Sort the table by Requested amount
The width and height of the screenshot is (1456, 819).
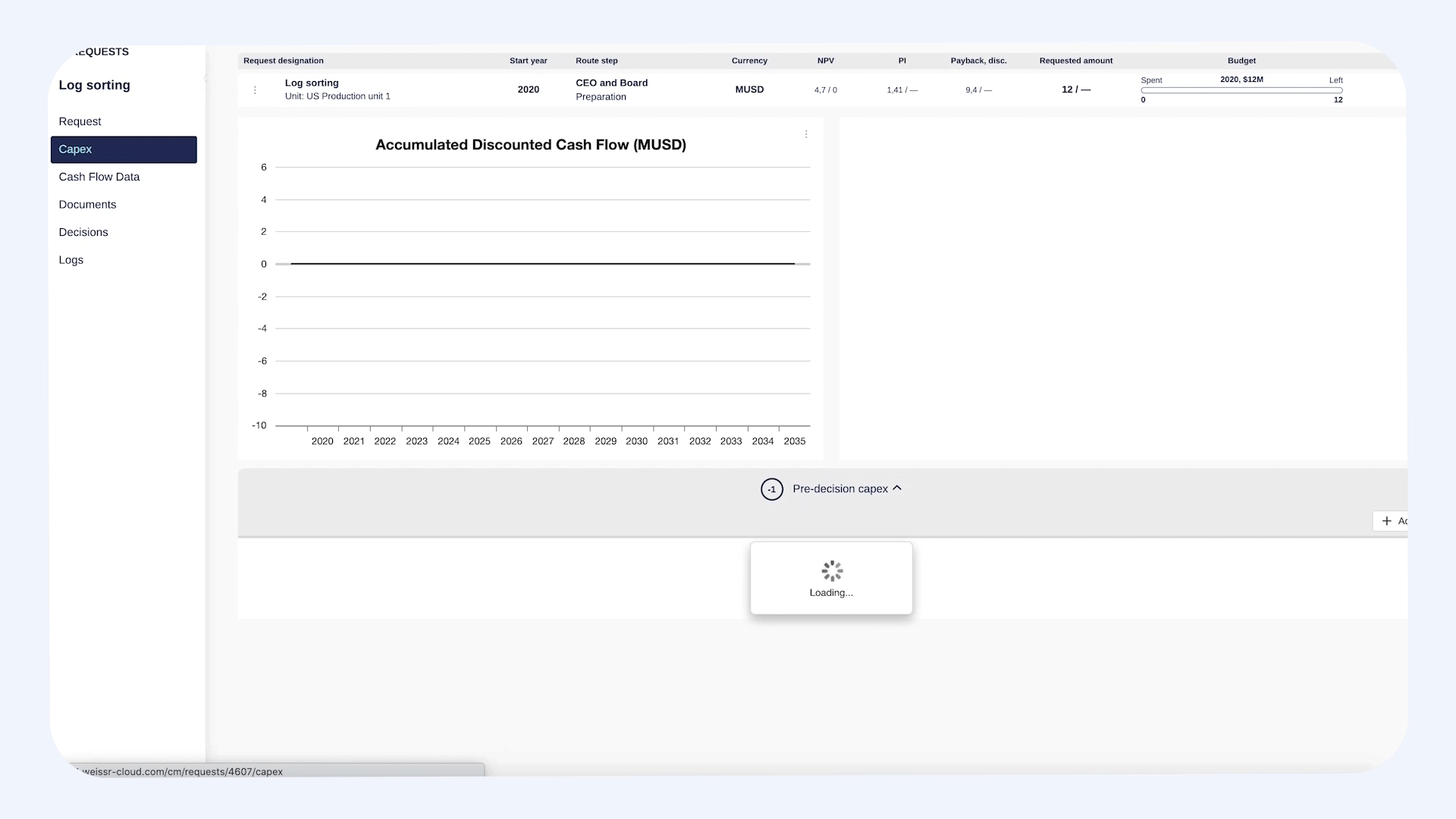[1075, 61]
